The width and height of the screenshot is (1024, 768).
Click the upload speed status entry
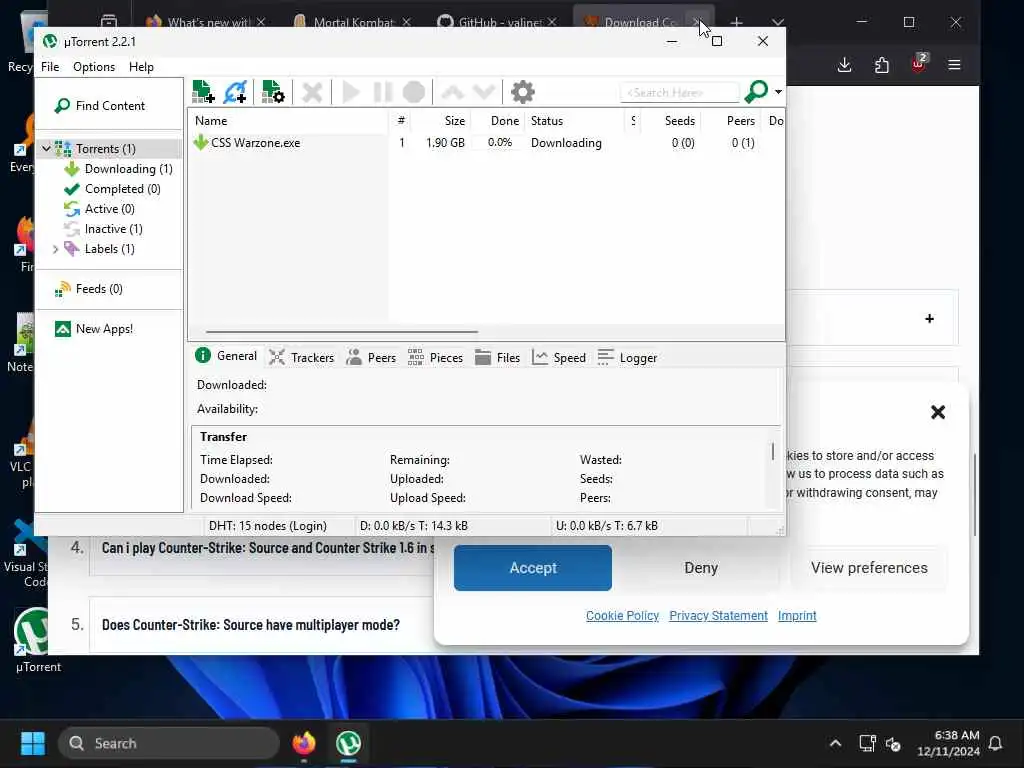point(649,526)
